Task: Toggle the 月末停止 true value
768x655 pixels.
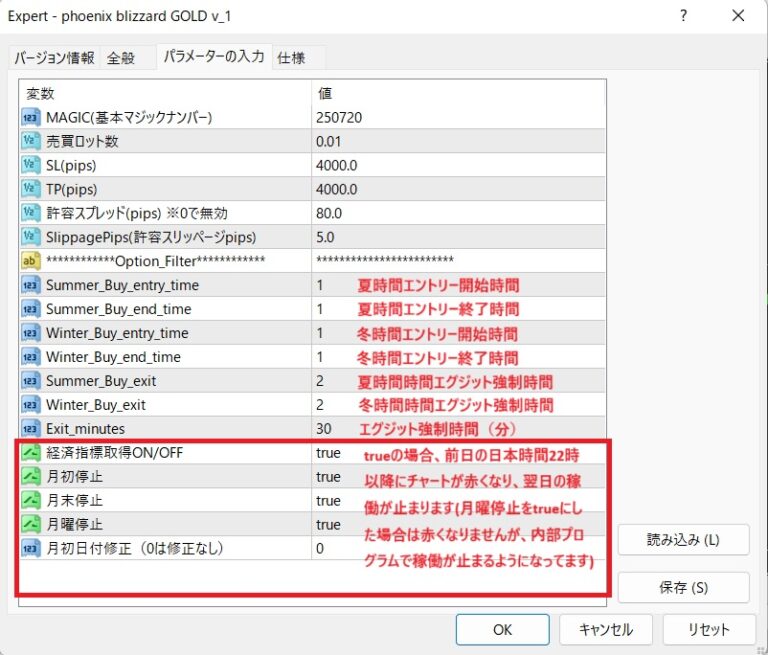Action: coord(328,501)
